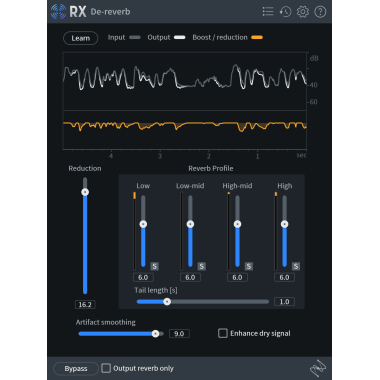Solo the Low band
This screenshot has width=380, height=380.
(x=154, y=266)
